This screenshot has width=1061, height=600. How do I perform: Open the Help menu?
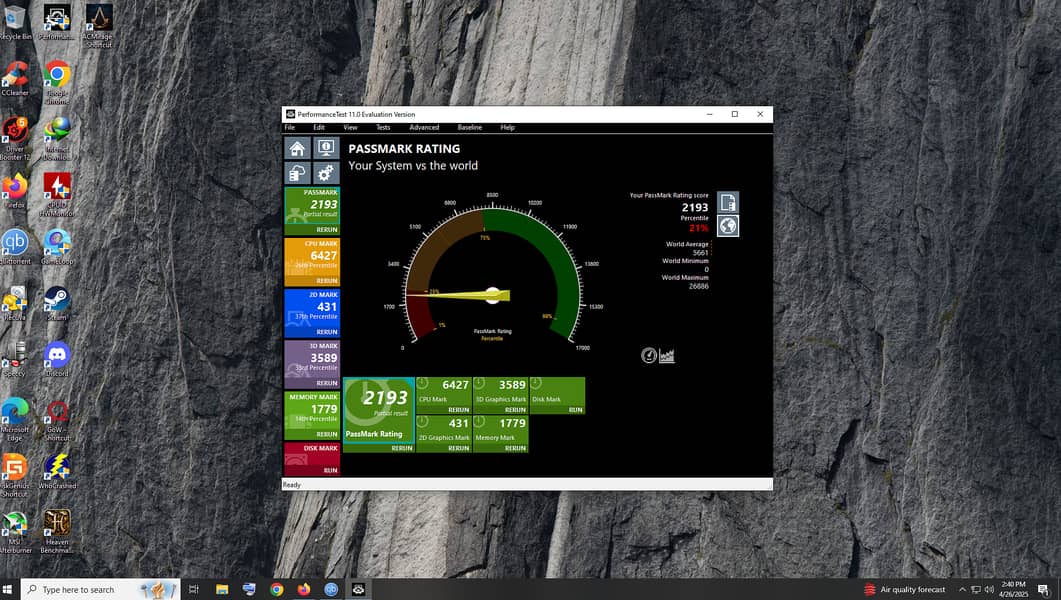[507, 127]
